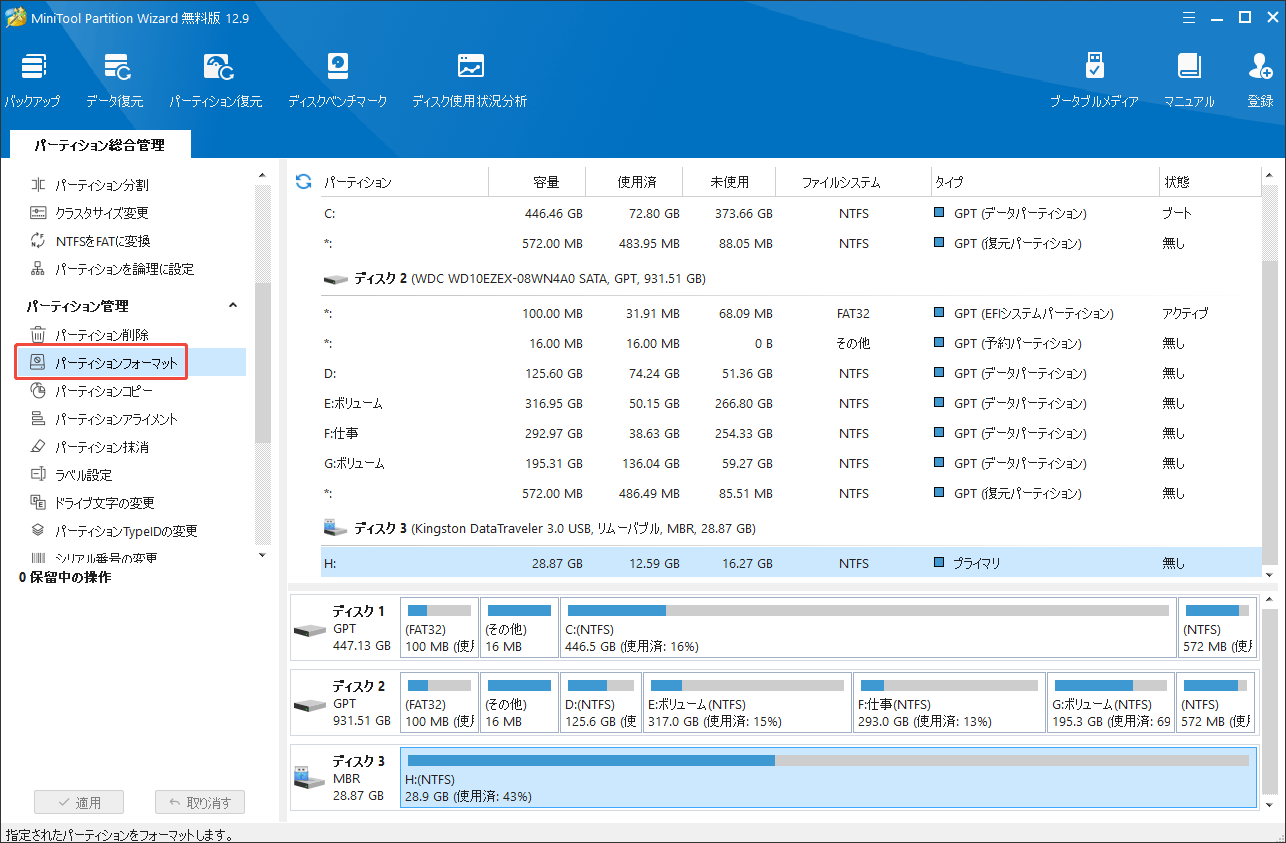
Task: Choose パーティションを論理に設定
Action: pyautogui.click(x=112, y=269)
